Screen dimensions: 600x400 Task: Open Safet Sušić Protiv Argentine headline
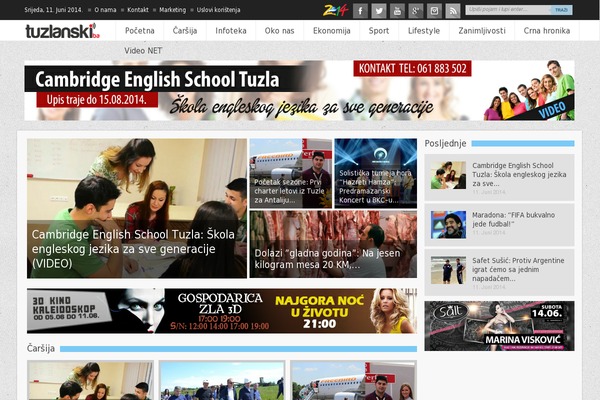pyautogui.click(x=518, y=269)
